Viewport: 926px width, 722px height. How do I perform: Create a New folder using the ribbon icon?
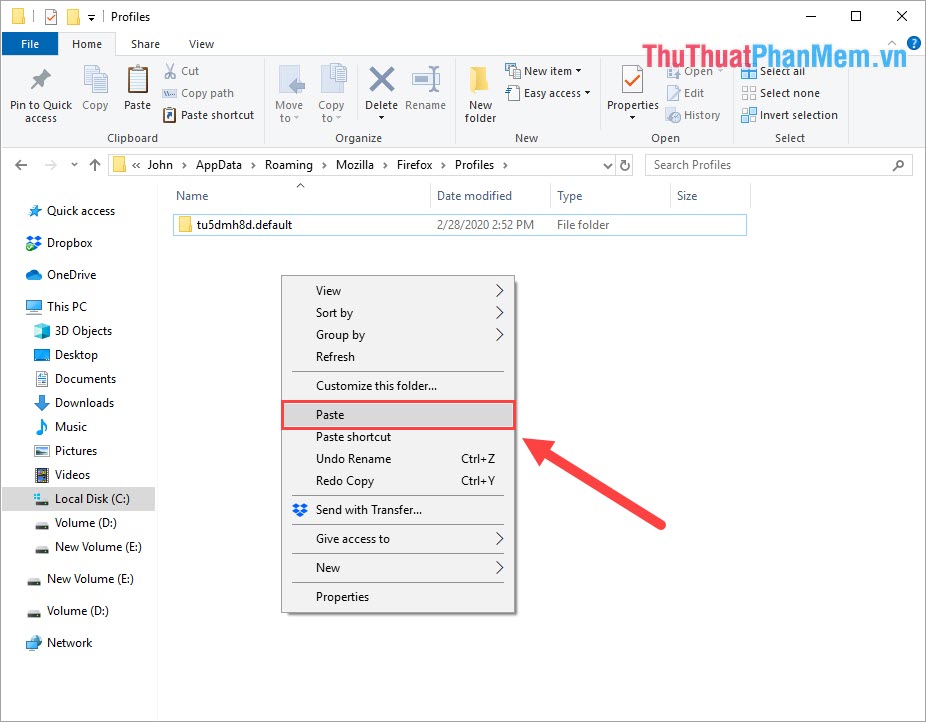(x=479, y=95)
